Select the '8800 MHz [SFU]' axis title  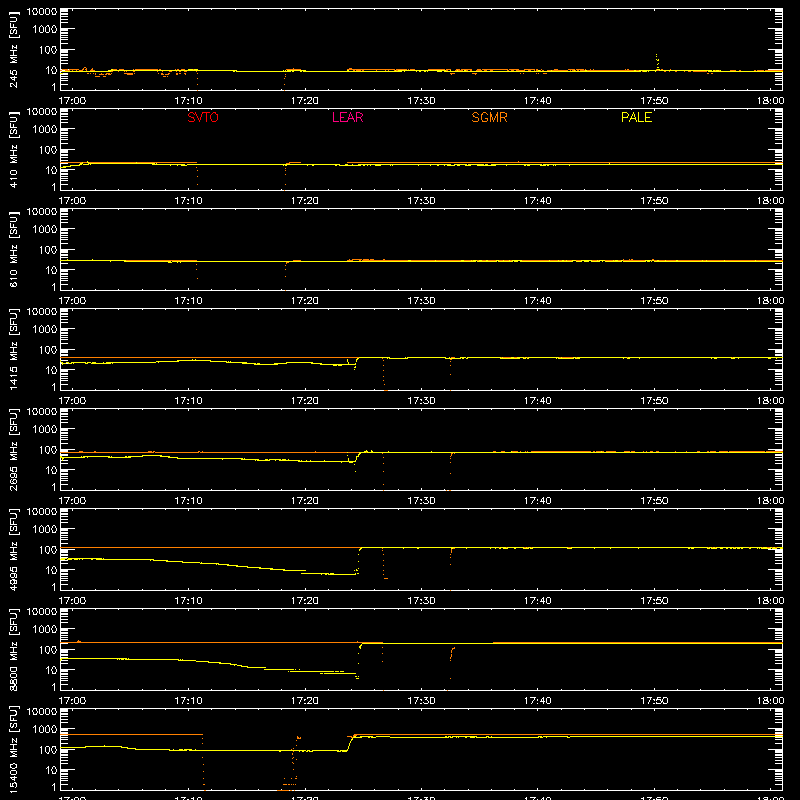point(13,649)
